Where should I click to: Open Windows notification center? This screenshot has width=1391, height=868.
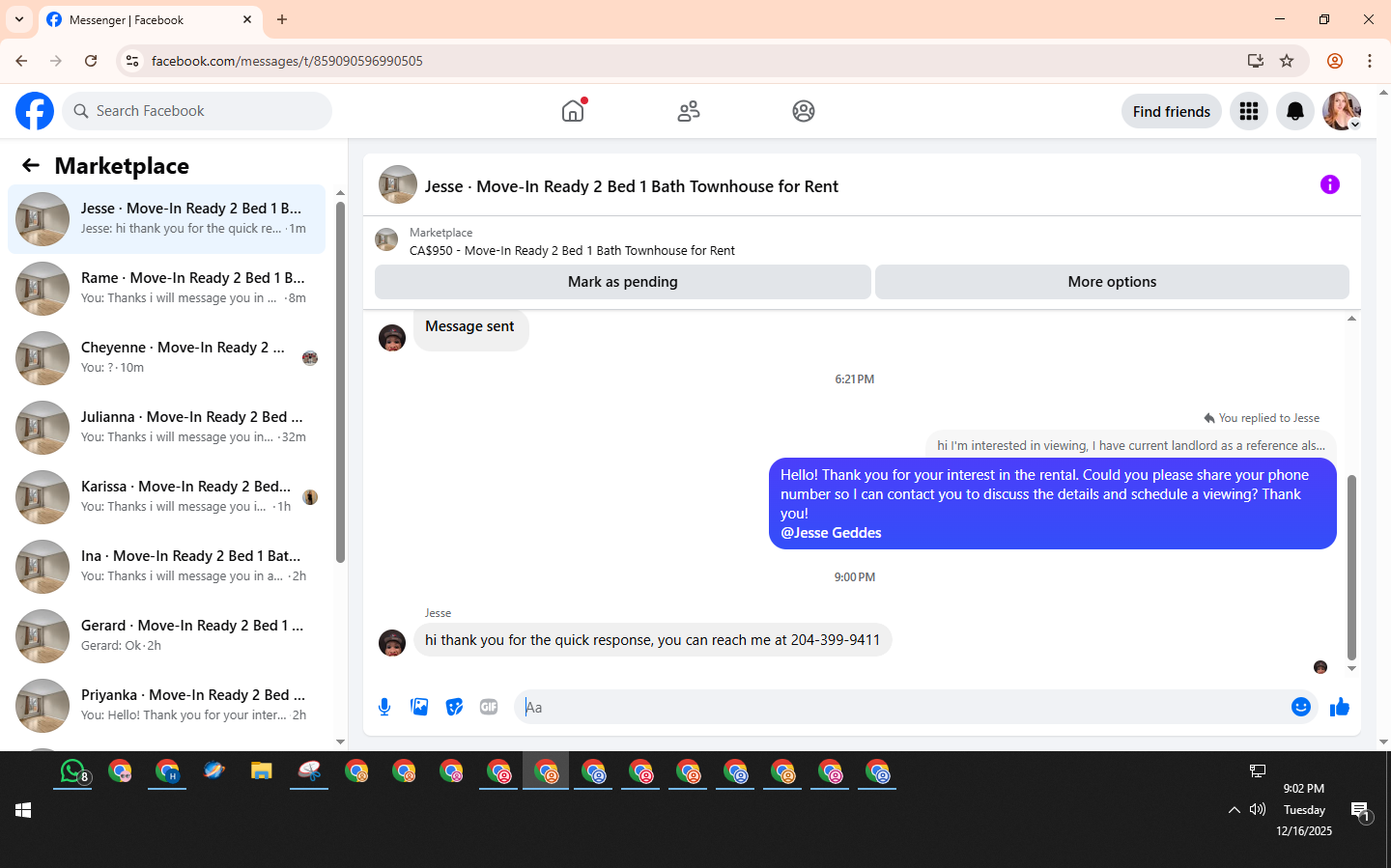point(1361,811)
